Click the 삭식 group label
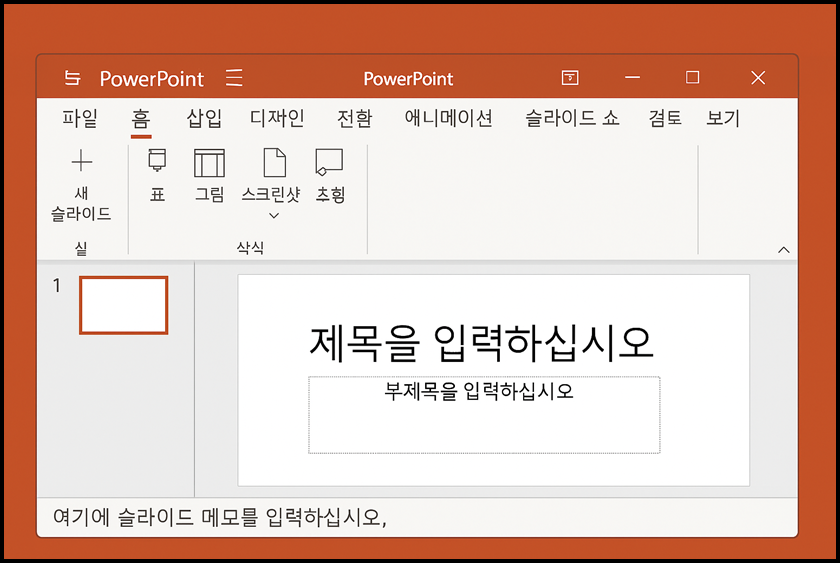 pyautogui.click(x=250, y=247)
